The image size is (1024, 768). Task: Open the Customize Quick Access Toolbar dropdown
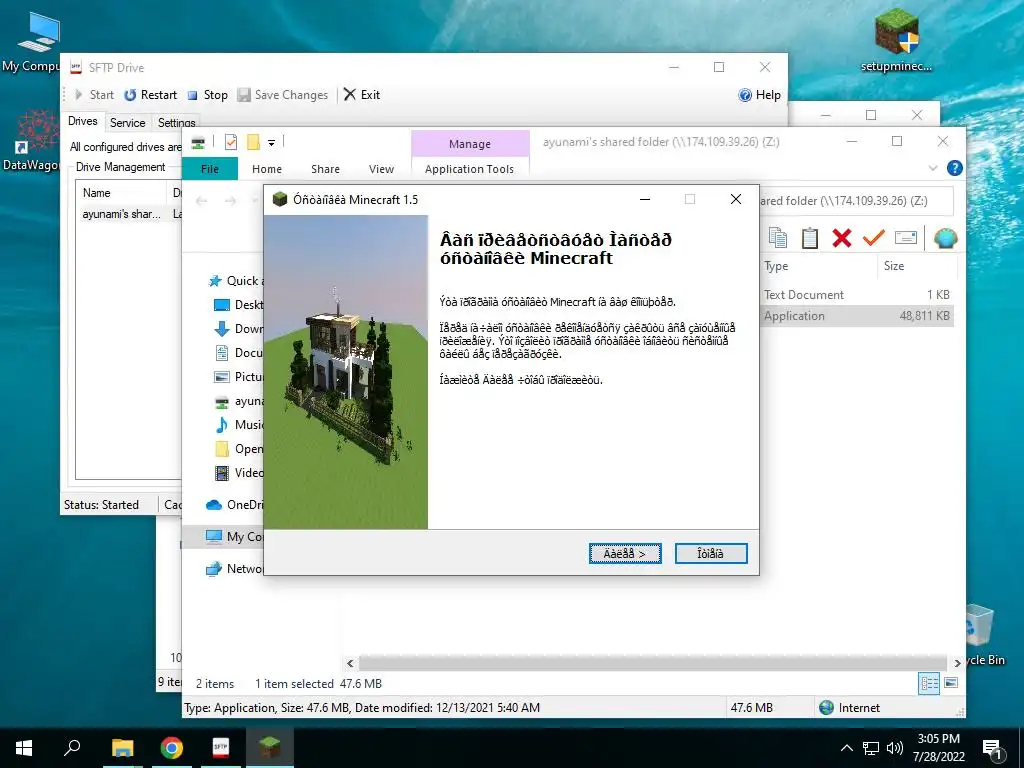[271, 142]
